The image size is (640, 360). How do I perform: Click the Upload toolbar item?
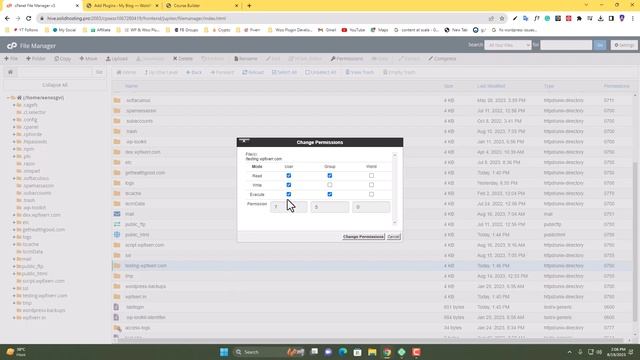tap(117, 59)
